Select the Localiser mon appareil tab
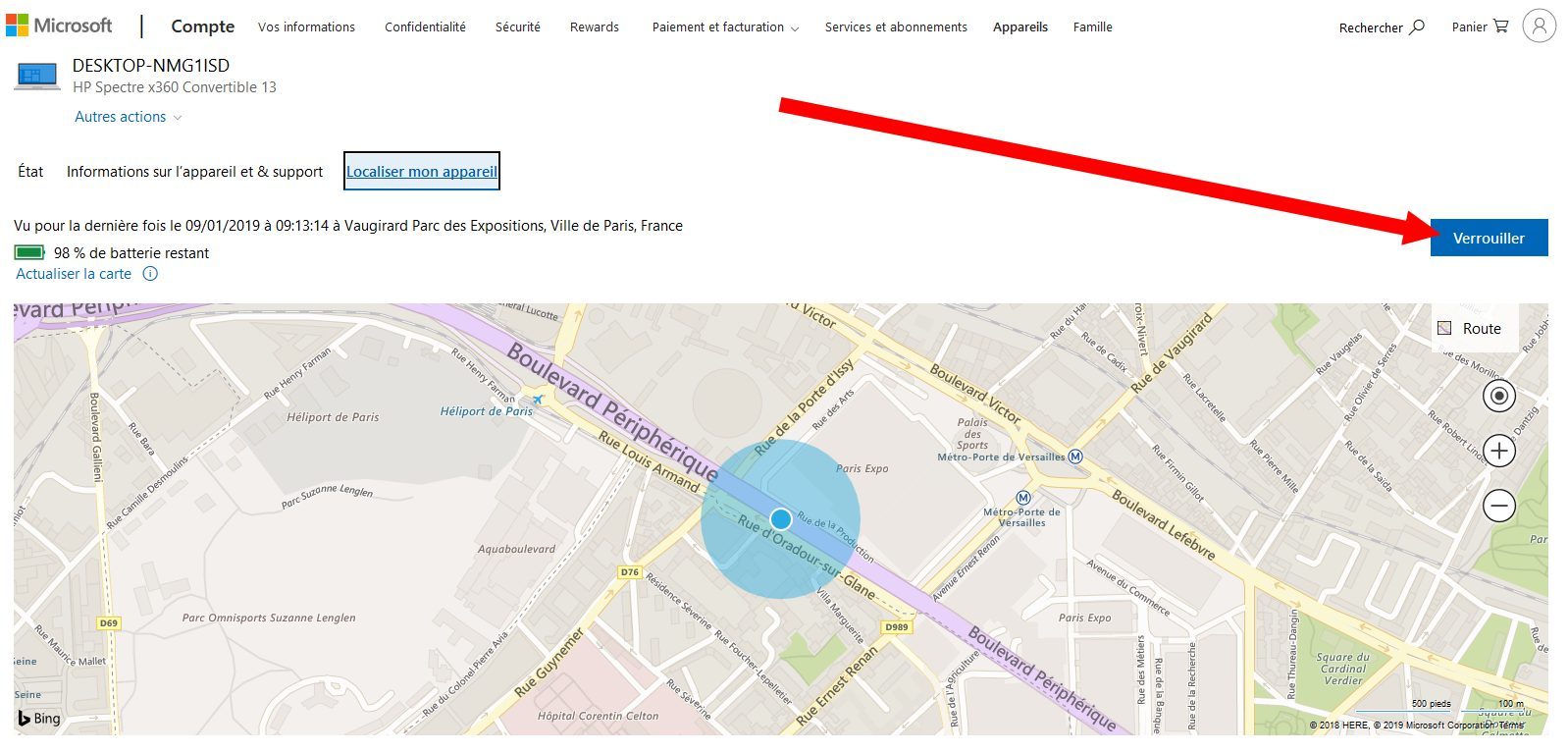The height and width of the screenshot is (753, 1568). pos(422,172)
